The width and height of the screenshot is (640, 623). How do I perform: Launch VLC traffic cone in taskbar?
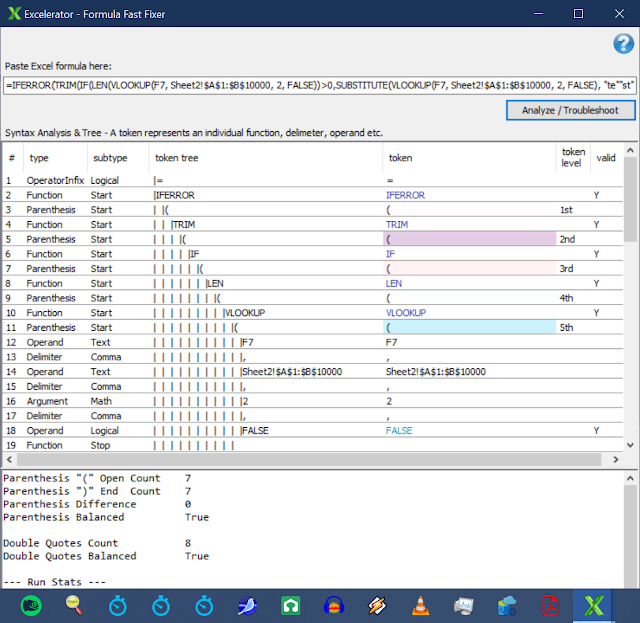[420, 605]
